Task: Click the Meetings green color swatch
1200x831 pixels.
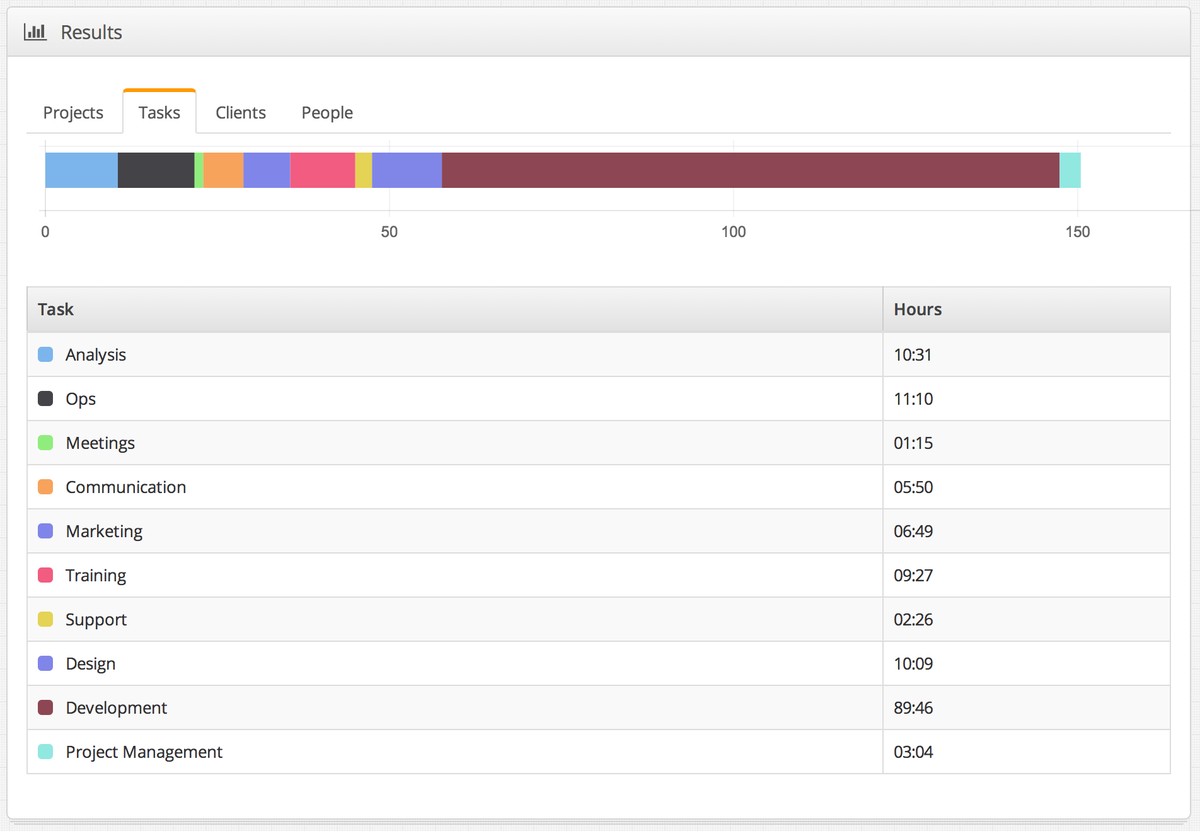Action: [45, 443]
